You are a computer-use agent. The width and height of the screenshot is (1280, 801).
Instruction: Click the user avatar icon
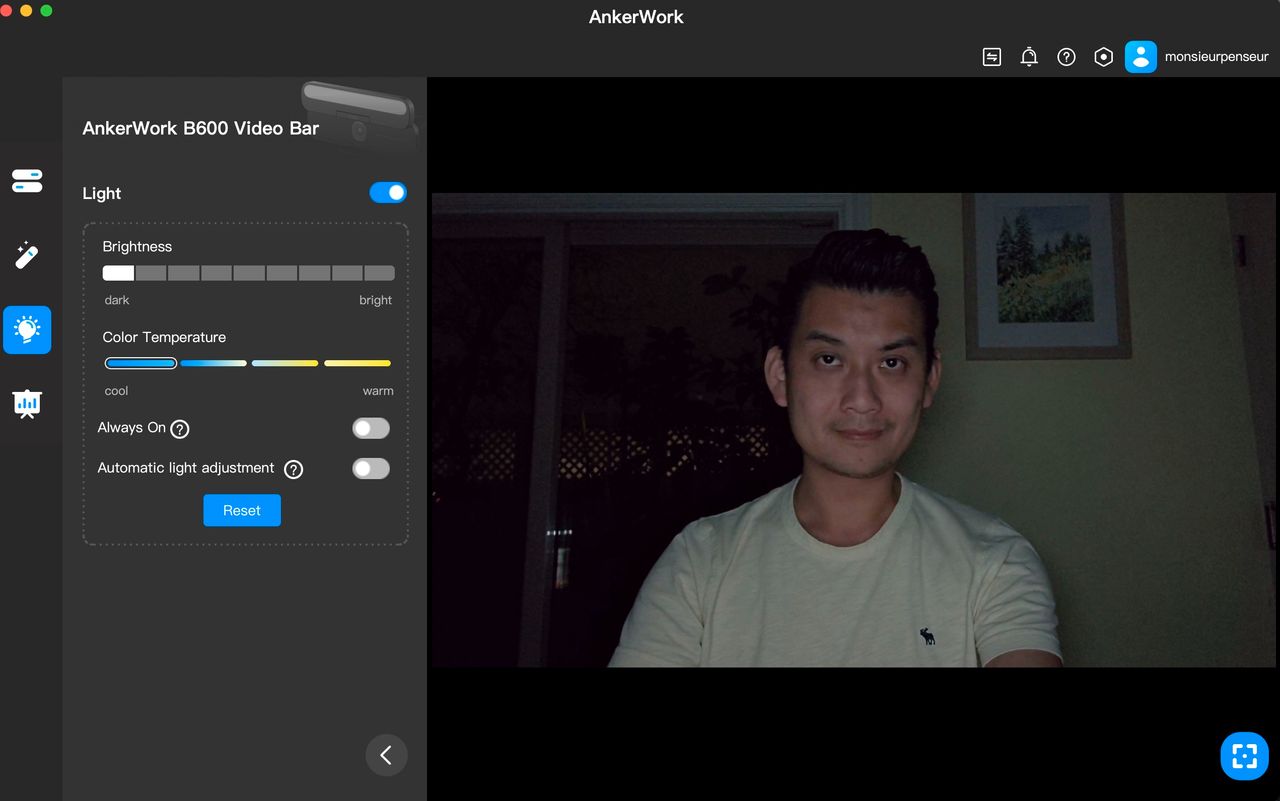[1141, 57]
